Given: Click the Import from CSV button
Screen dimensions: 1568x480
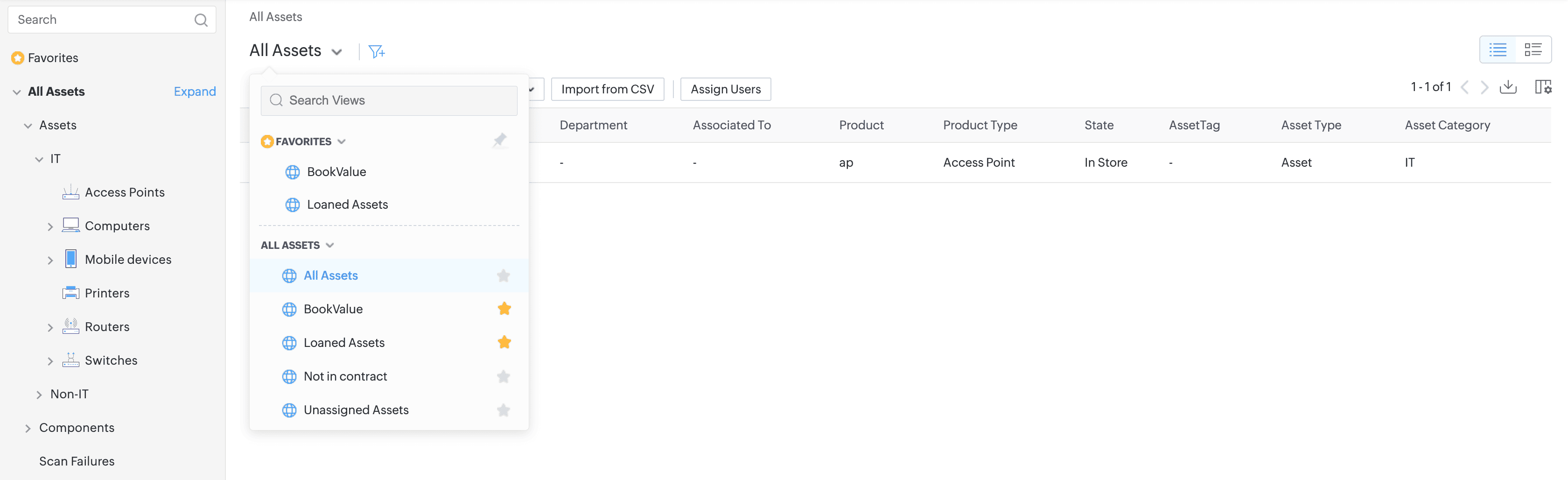Looking at the screenshot, I should (x=608, y=89).
